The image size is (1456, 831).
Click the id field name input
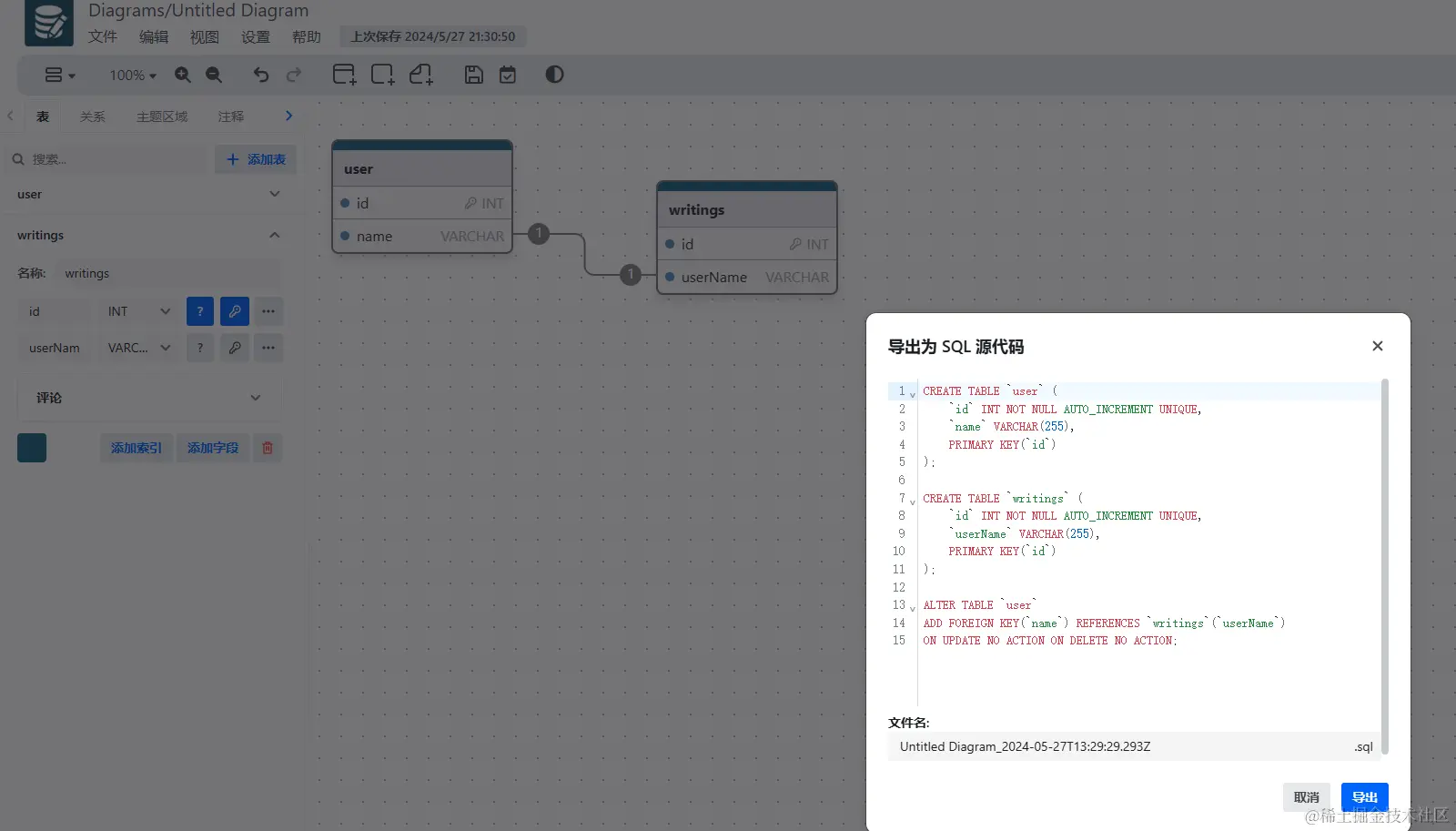pyautogui.click(x=55, y=311)
